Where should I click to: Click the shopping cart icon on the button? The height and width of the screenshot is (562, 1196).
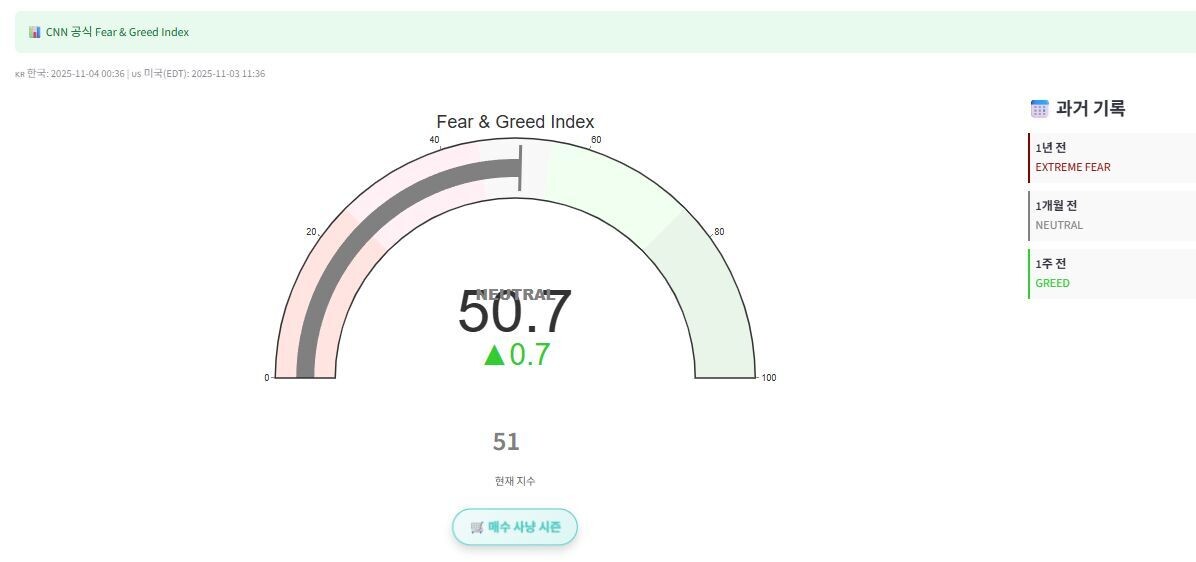477,527
